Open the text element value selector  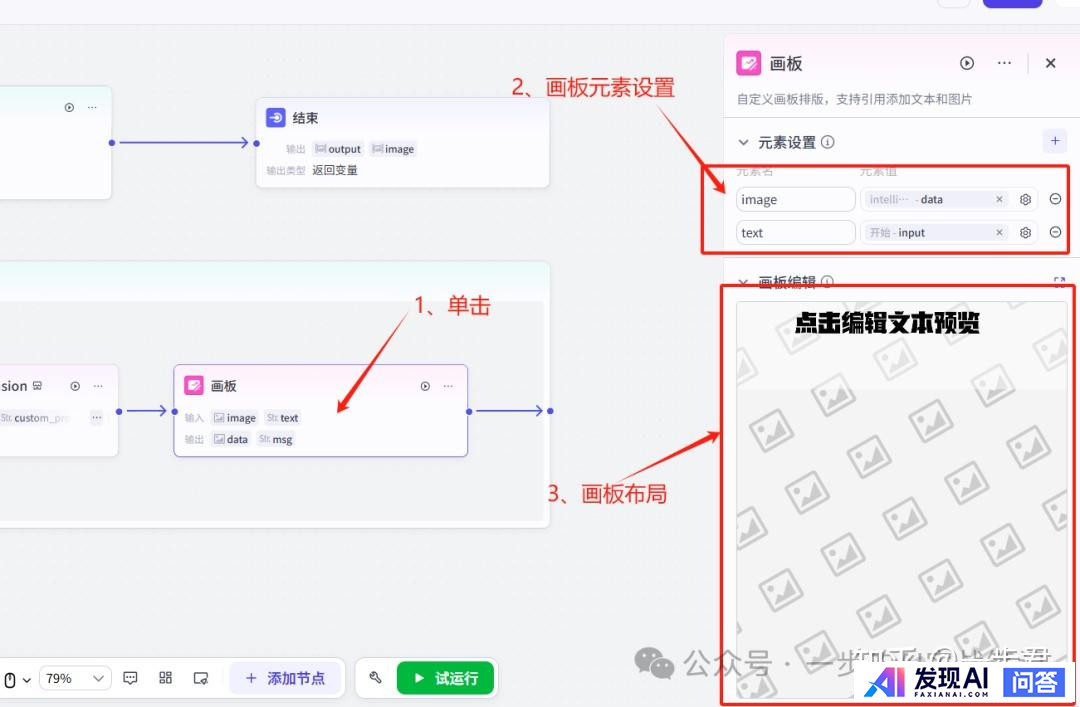click(x=935, y=232)
